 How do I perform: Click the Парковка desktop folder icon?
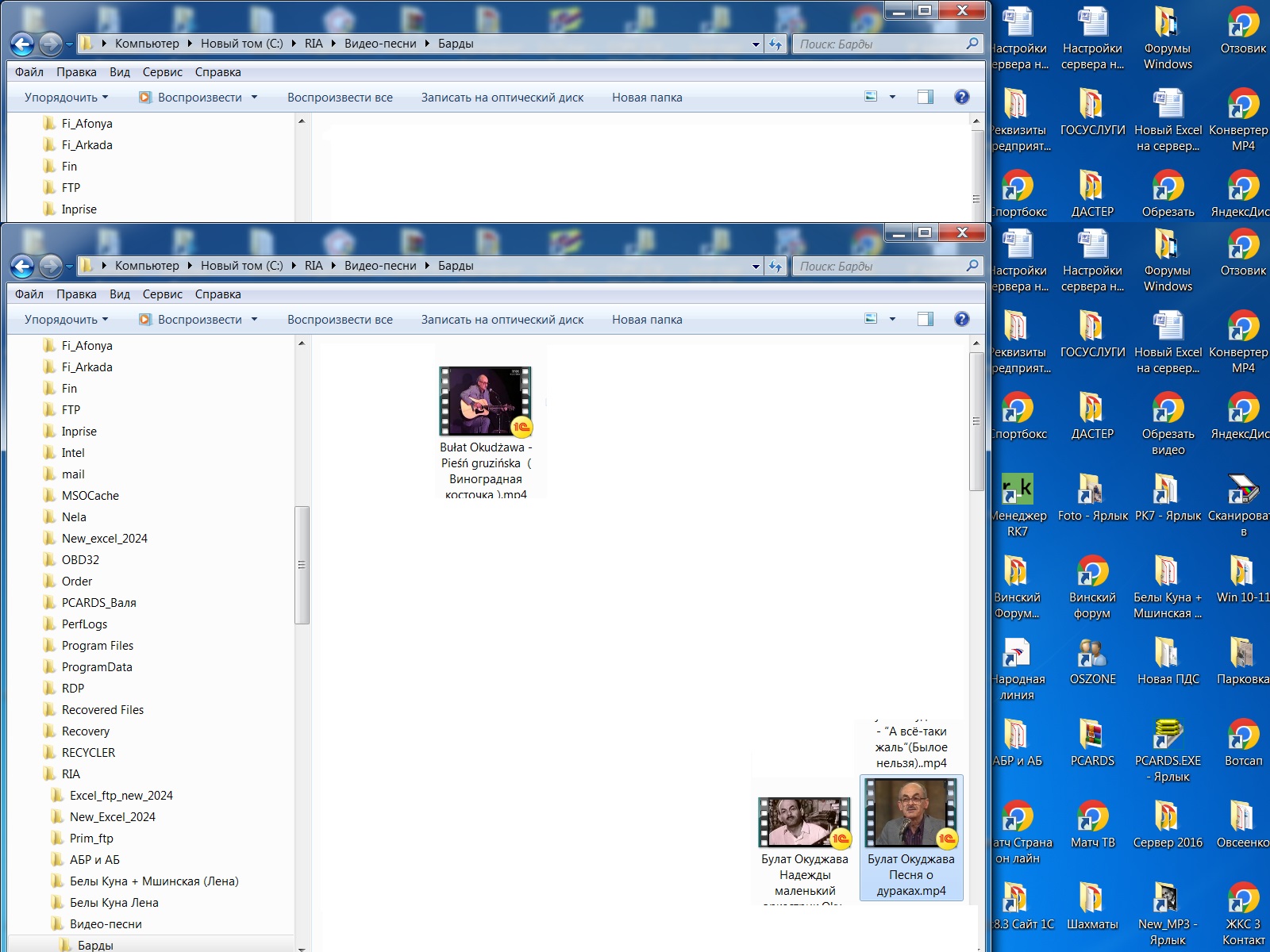[x=1242, y=653]
